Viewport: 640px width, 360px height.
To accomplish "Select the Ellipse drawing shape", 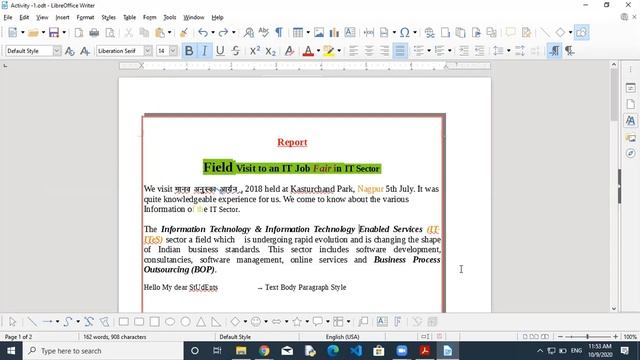I will click(x=170, y=322).
